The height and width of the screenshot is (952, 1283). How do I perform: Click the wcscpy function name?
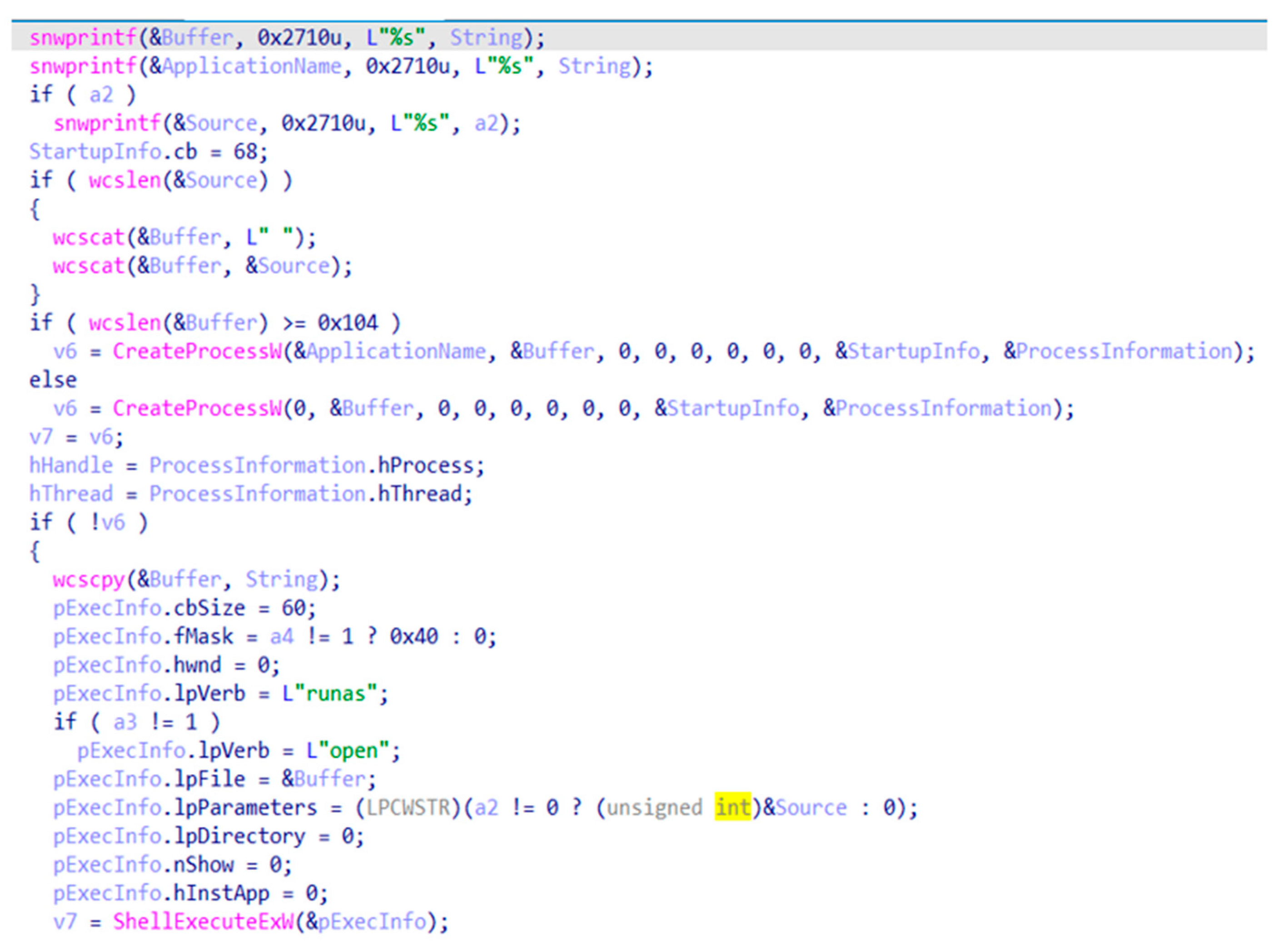pyautogui.click(x=89, y=579)
